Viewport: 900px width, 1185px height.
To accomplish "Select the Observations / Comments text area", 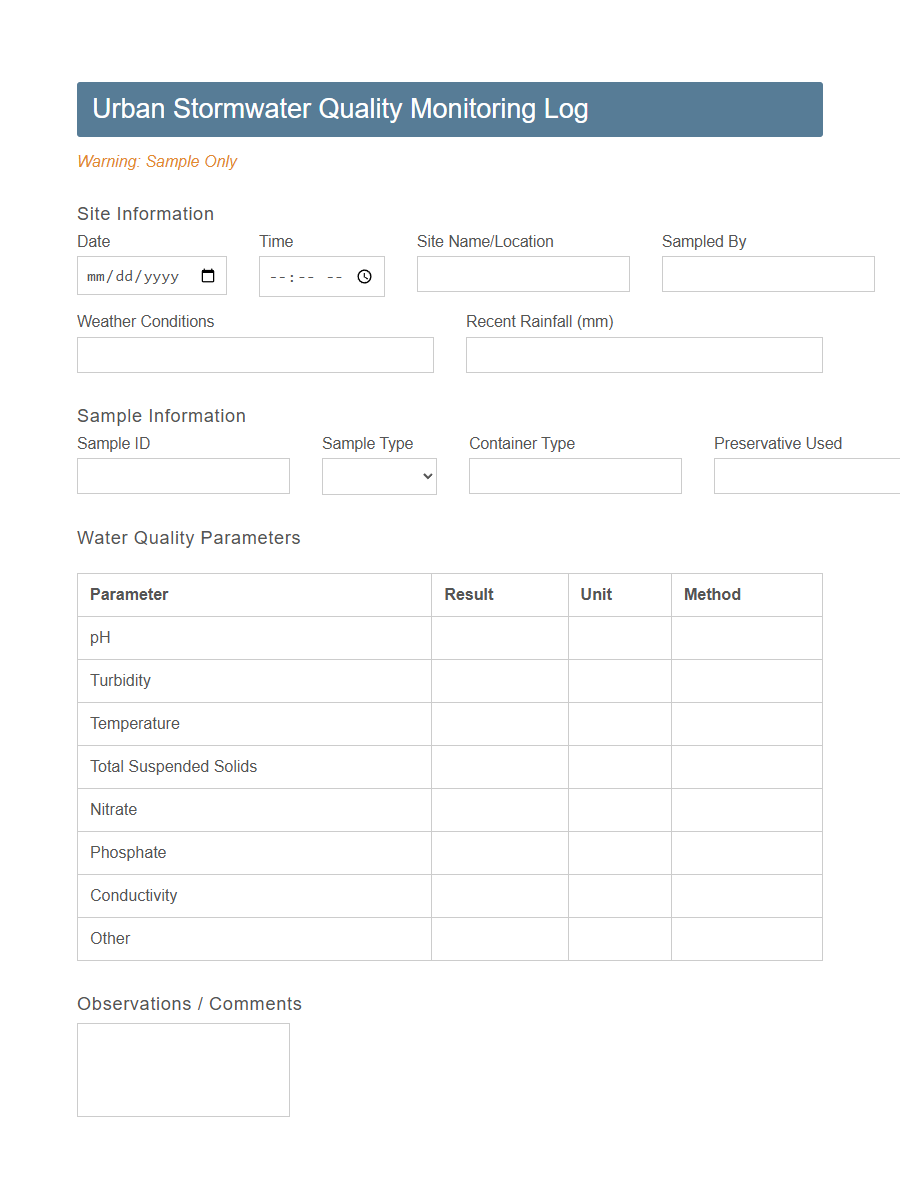I will tap(183, 1069).
